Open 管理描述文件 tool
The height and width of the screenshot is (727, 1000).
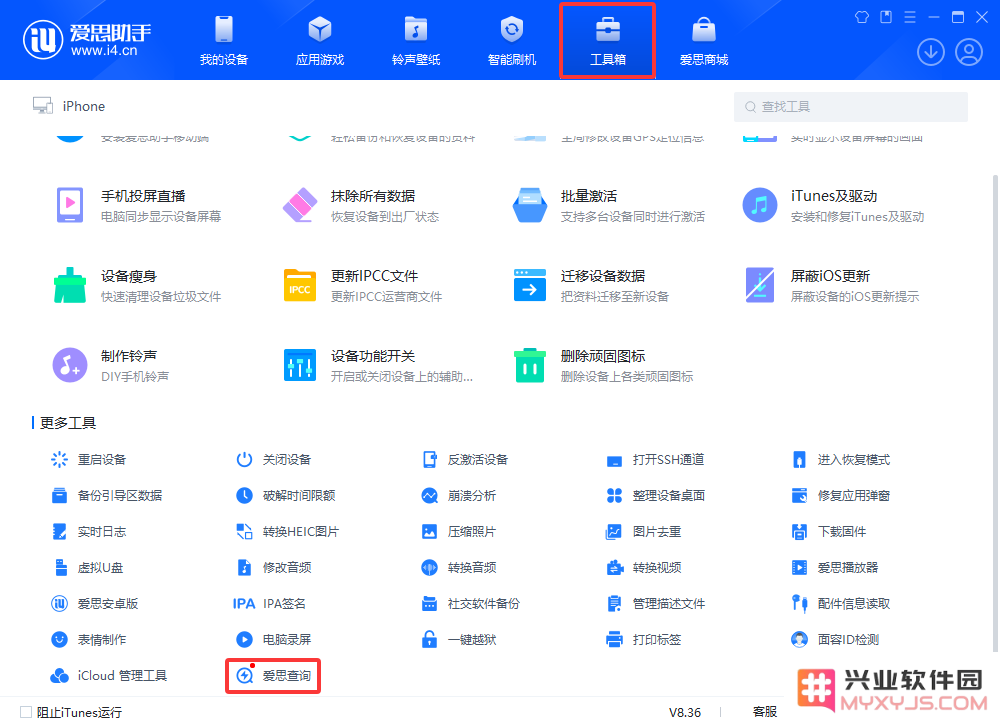(656, 603)
